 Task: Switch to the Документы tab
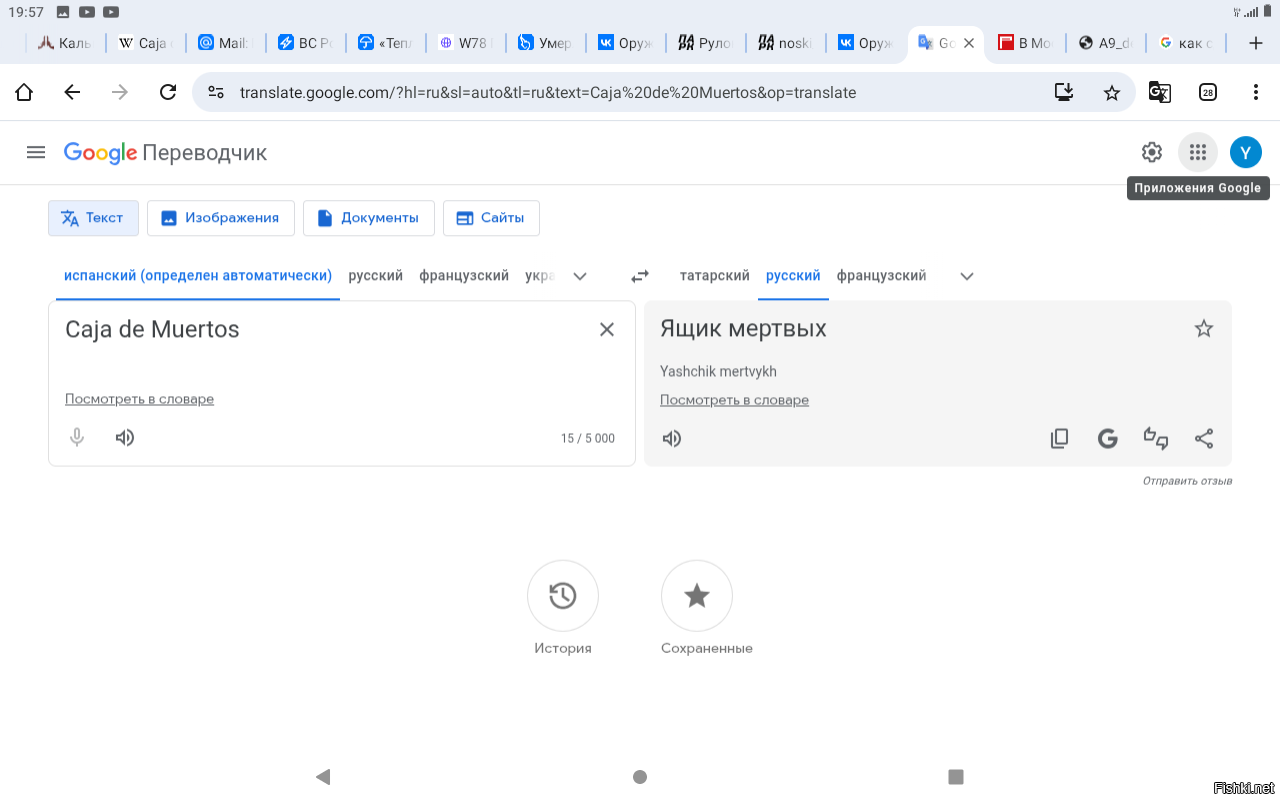pos(368,217)
